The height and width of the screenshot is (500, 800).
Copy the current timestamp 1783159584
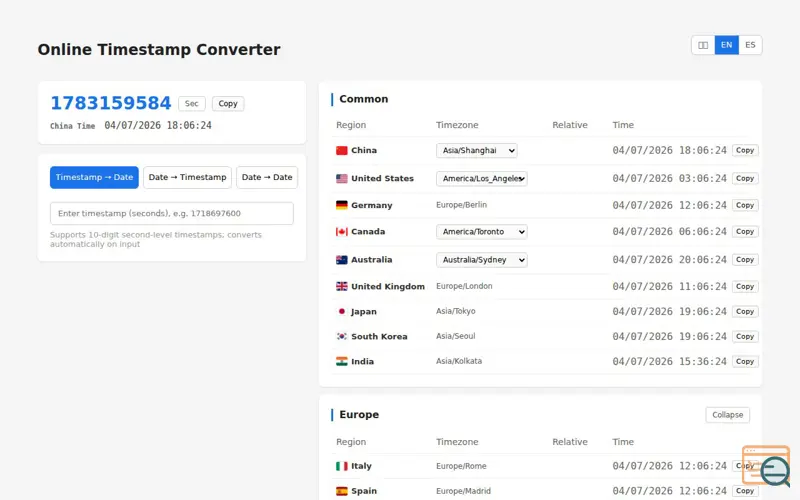pyautogui.click(x=228, y=104)
